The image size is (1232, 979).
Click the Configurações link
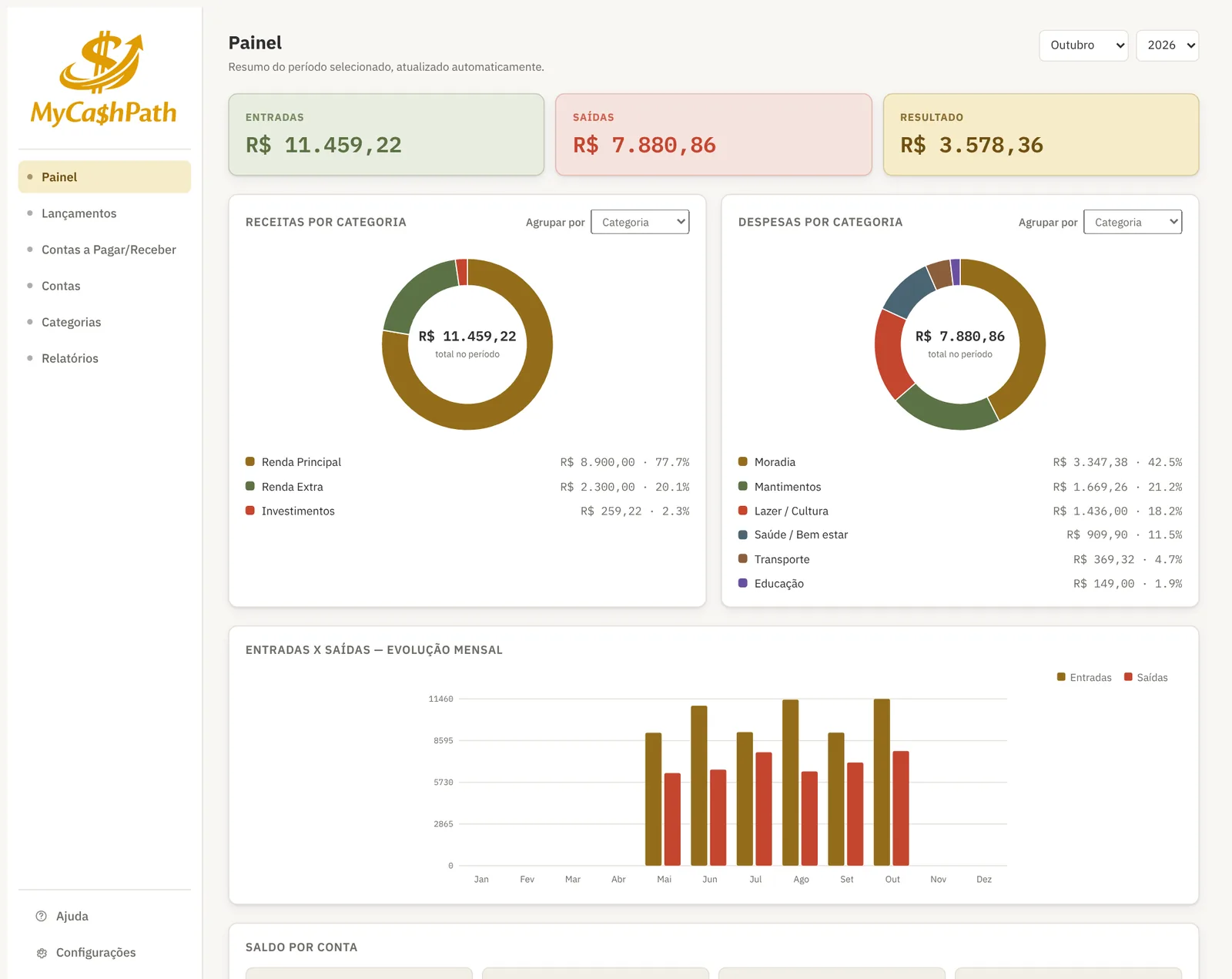[x=95, y=953]
